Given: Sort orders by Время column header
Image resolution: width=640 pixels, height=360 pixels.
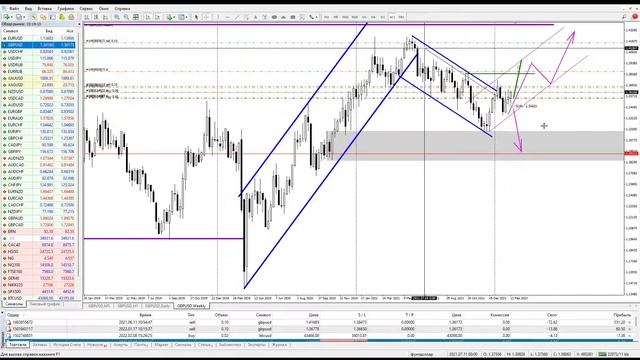Looking at the screenshot, I should pyautogui.click(x=145, y=315).
